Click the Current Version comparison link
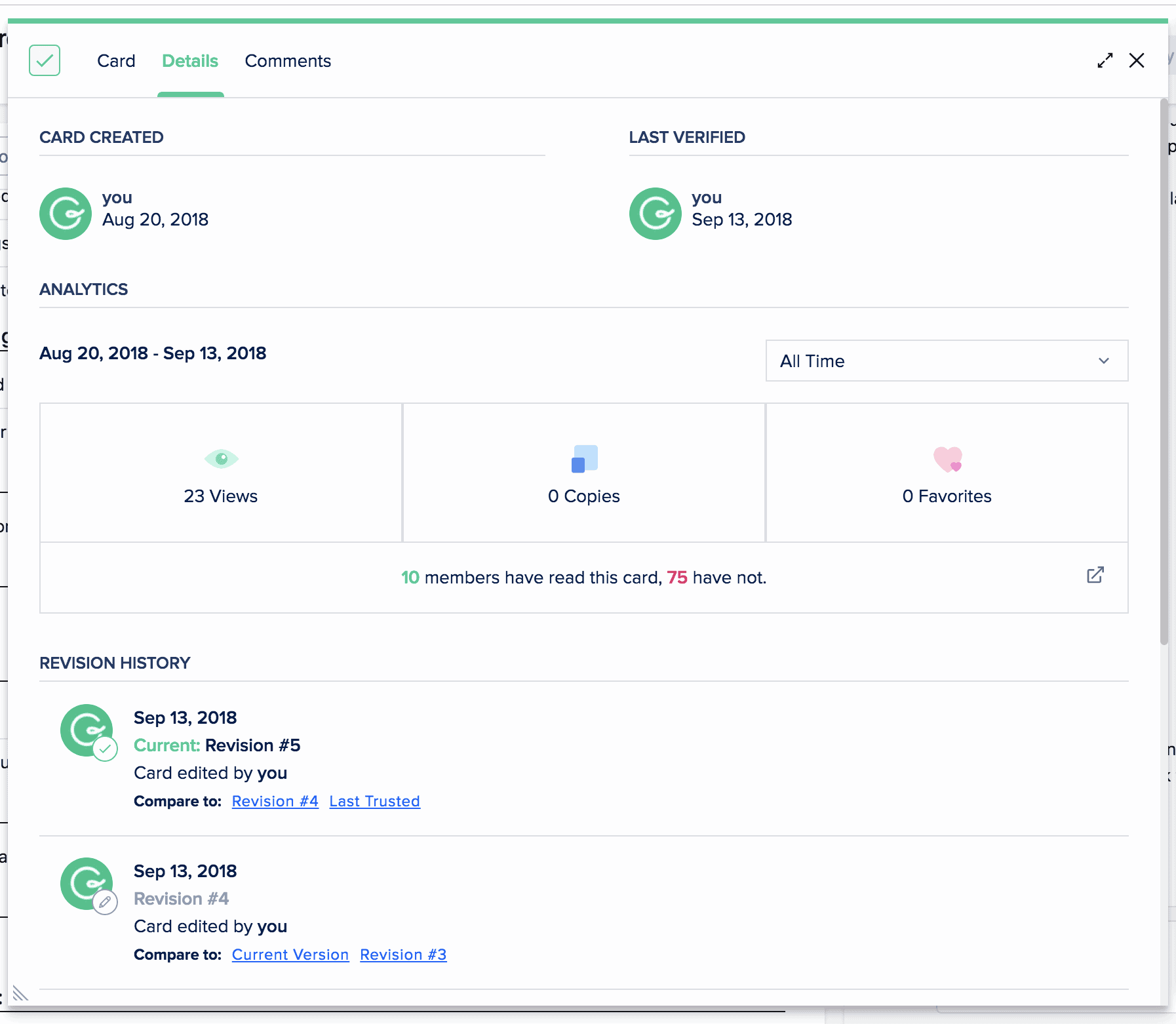 (290, 954)
